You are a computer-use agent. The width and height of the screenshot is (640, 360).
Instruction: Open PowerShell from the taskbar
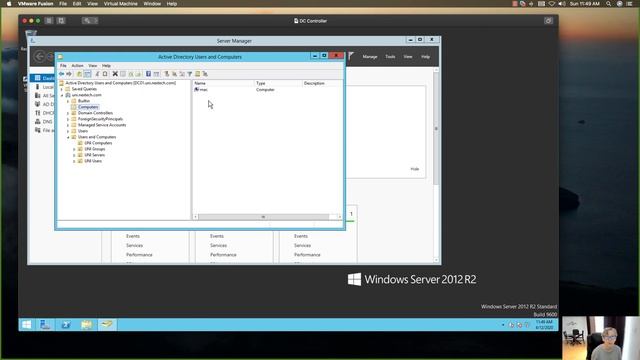66,324
